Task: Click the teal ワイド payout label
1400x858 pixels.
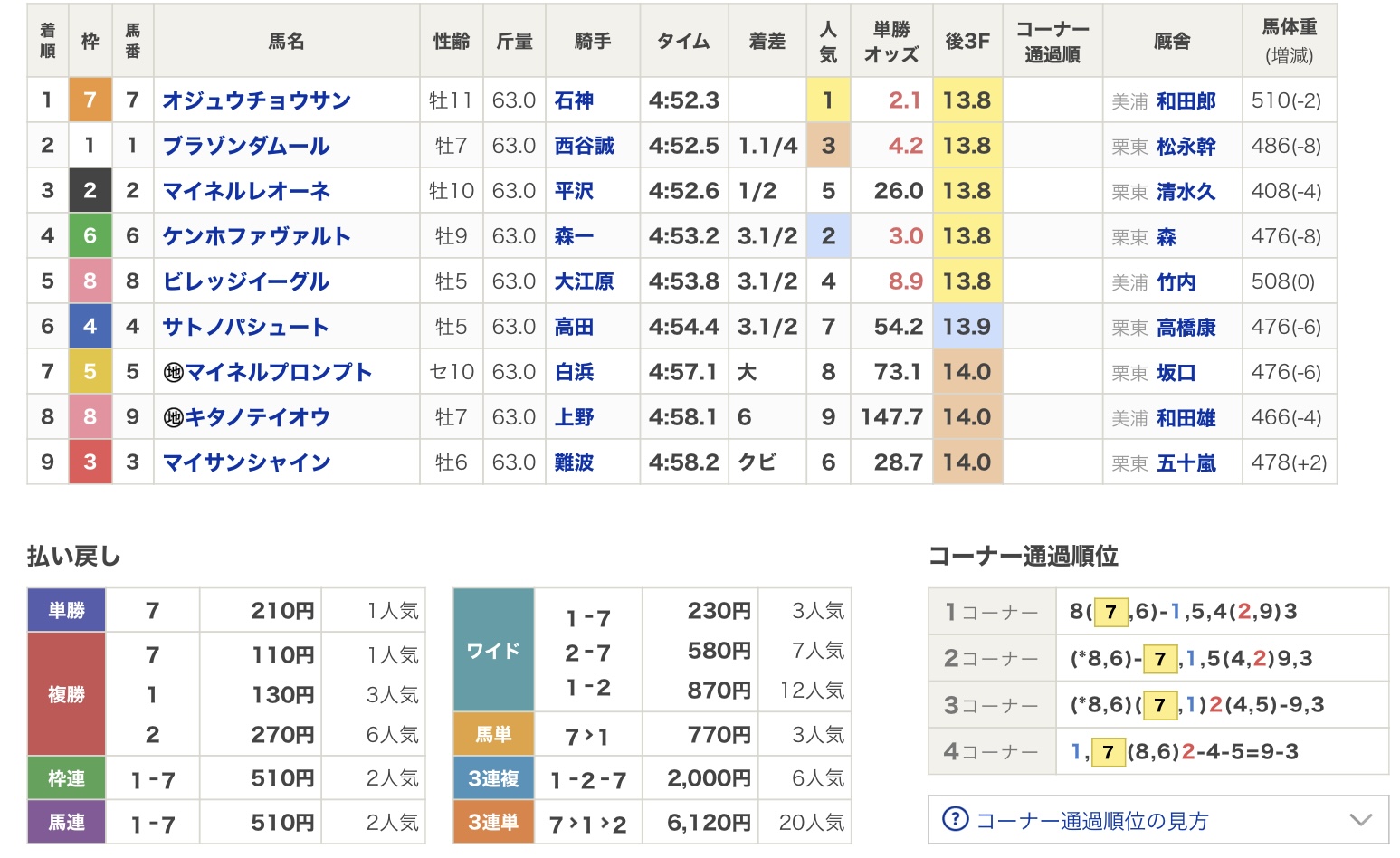Action: pyautogui.click(x=493, y=651)
